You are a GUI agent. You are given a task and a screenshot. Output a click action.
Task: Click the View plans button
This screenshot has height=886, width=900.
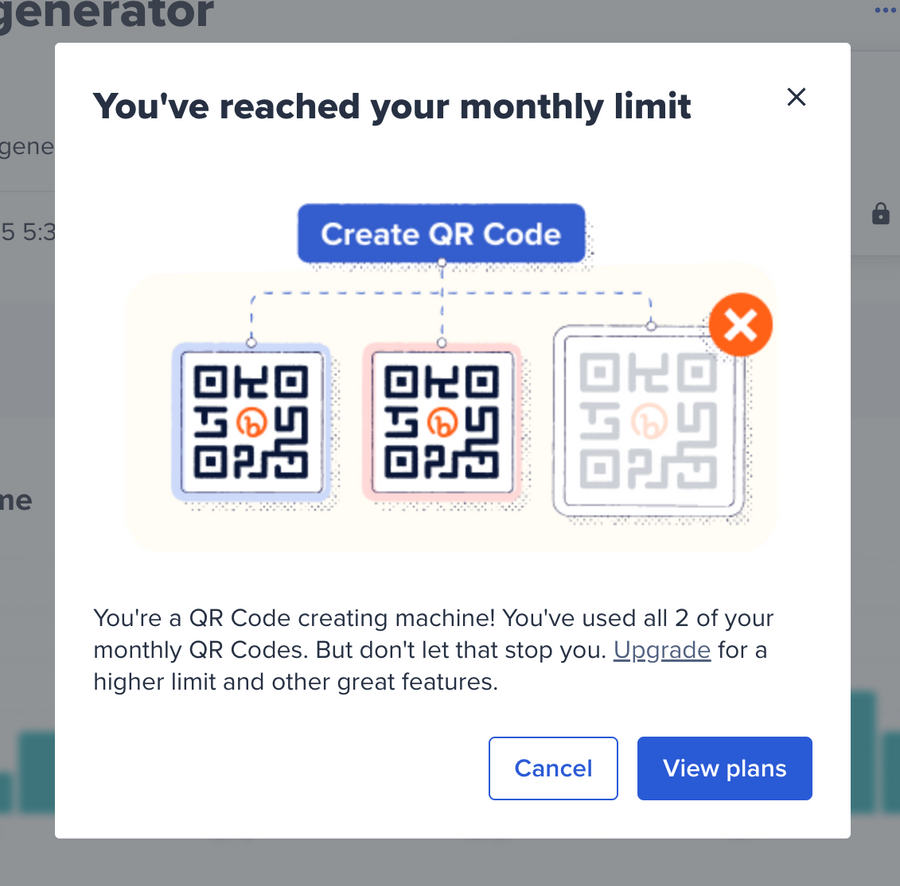724,768
